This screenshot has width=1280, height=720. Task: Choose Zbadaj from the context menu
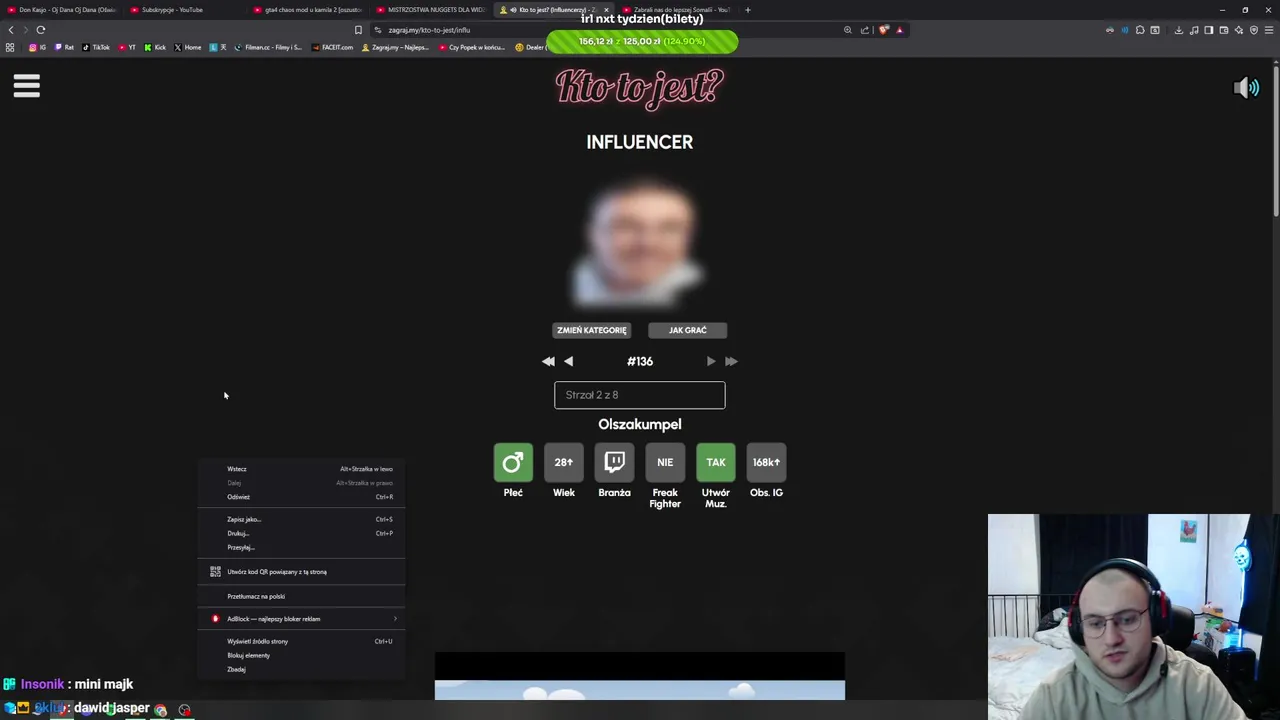coord(301,670)
